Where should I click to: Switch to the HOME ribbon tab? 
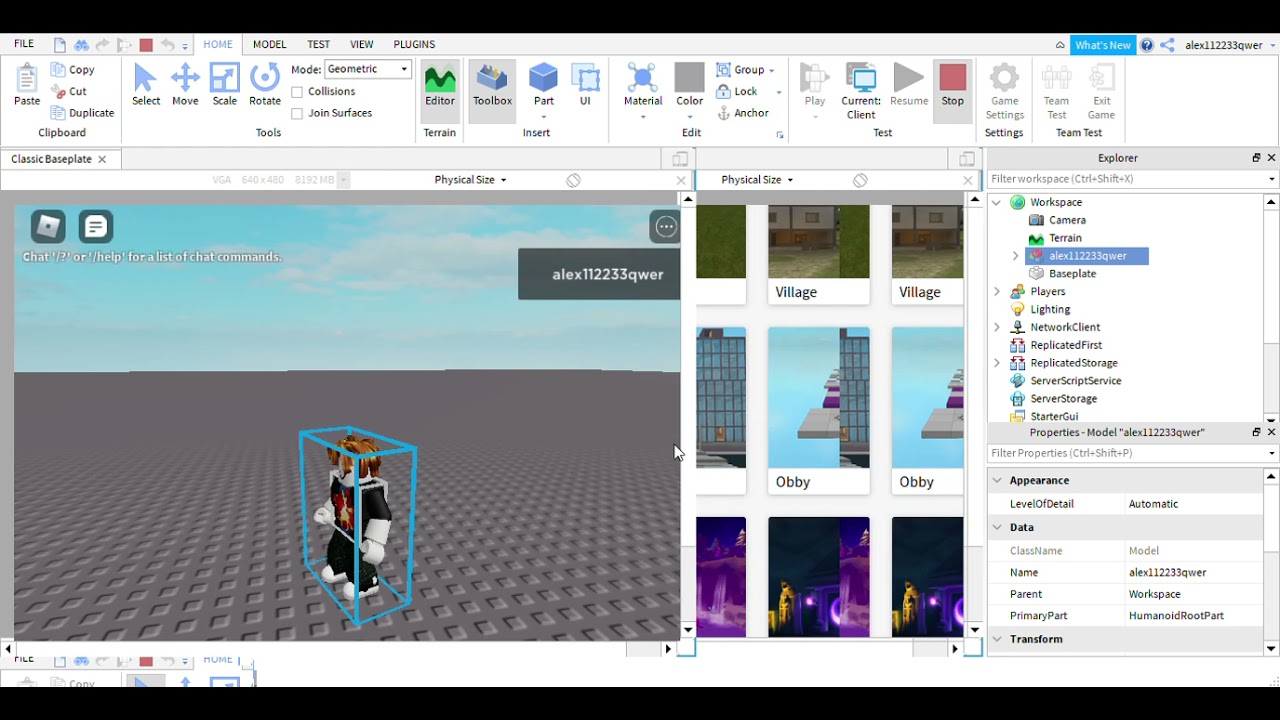coord(218,44)
